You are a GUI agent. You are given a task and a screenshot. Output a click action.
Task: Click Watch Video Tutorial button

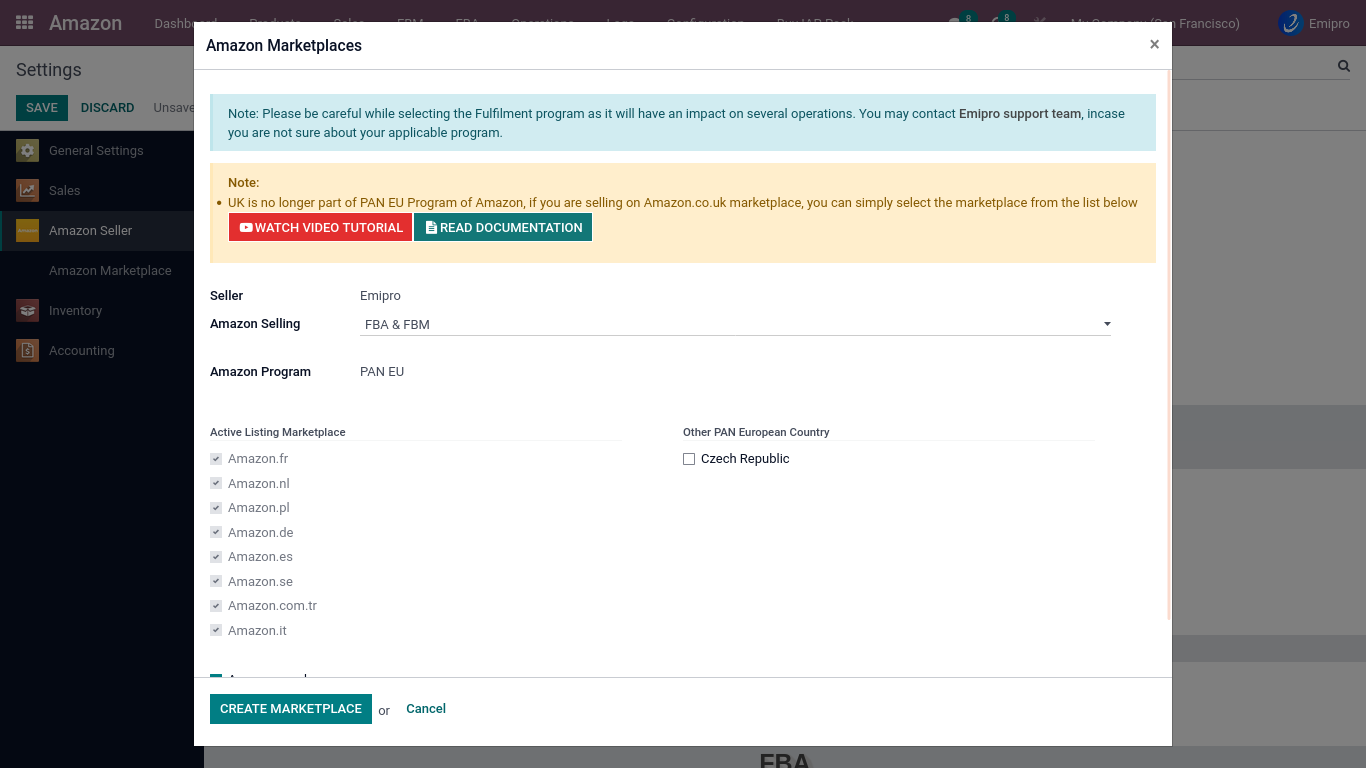click(x=320, y=228)
